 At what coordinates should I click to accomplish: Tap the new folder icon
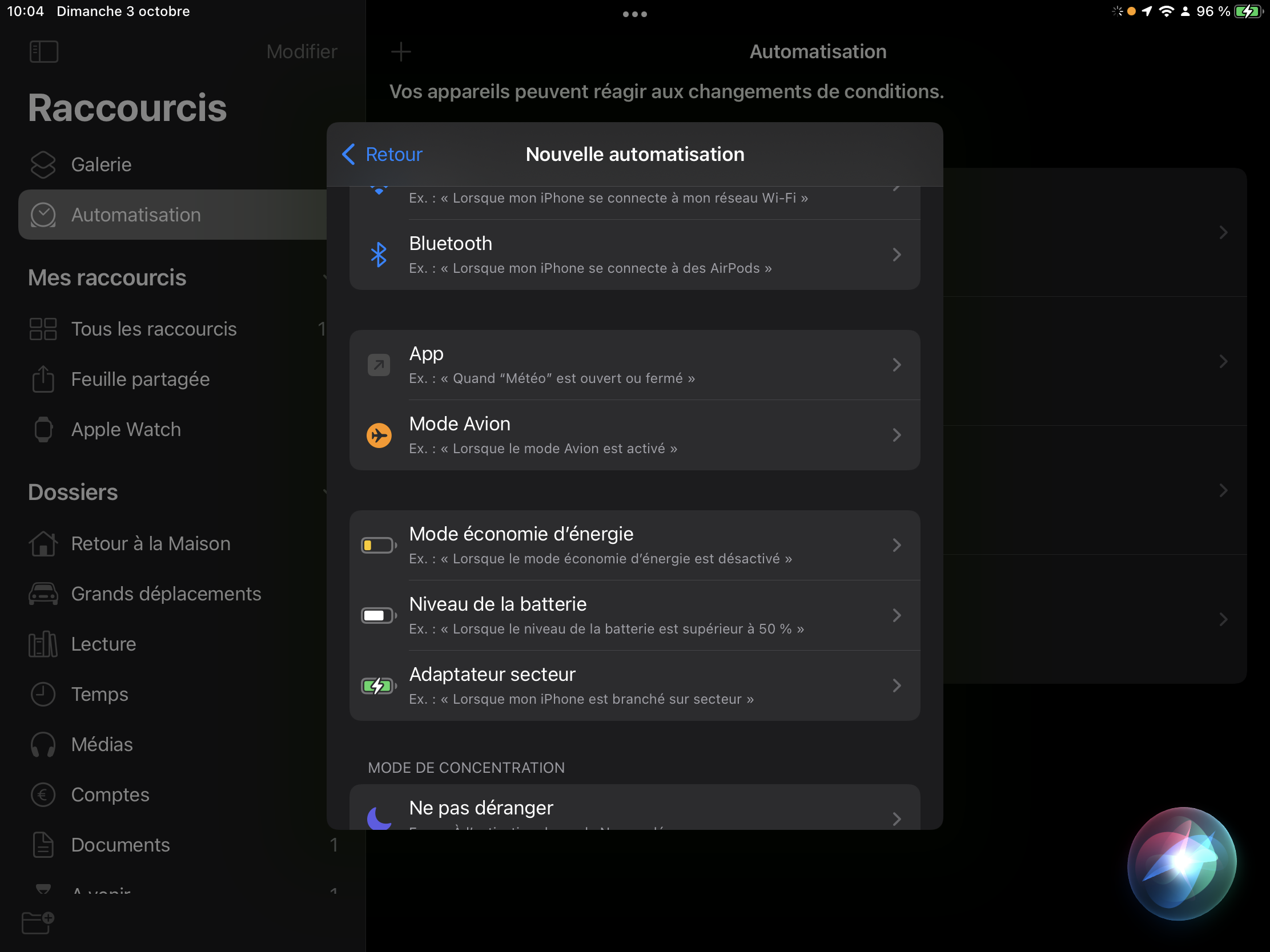coord(38,922)
